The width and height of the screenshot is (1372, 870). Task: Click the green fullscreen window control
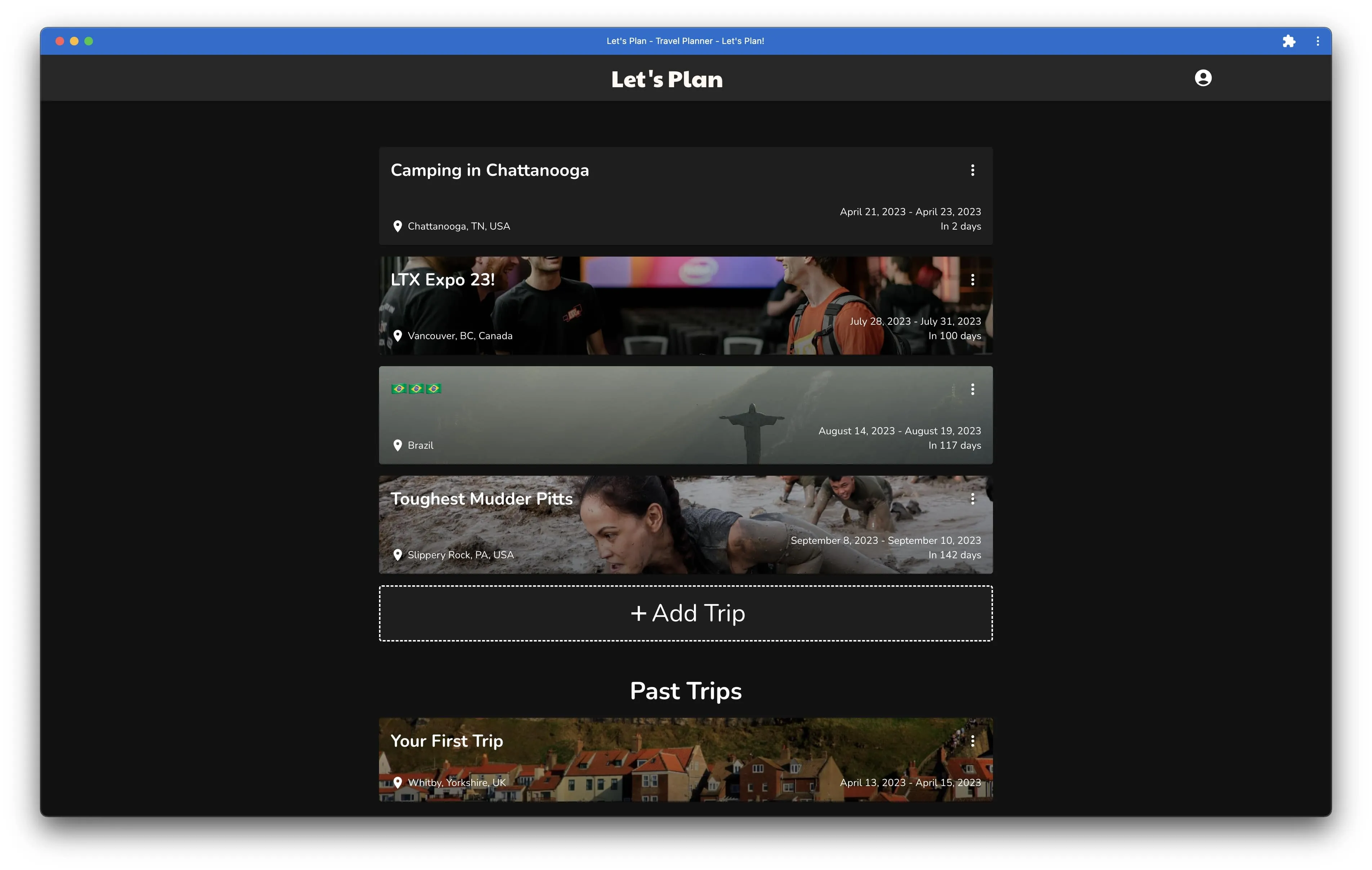[x=89, y=40]
